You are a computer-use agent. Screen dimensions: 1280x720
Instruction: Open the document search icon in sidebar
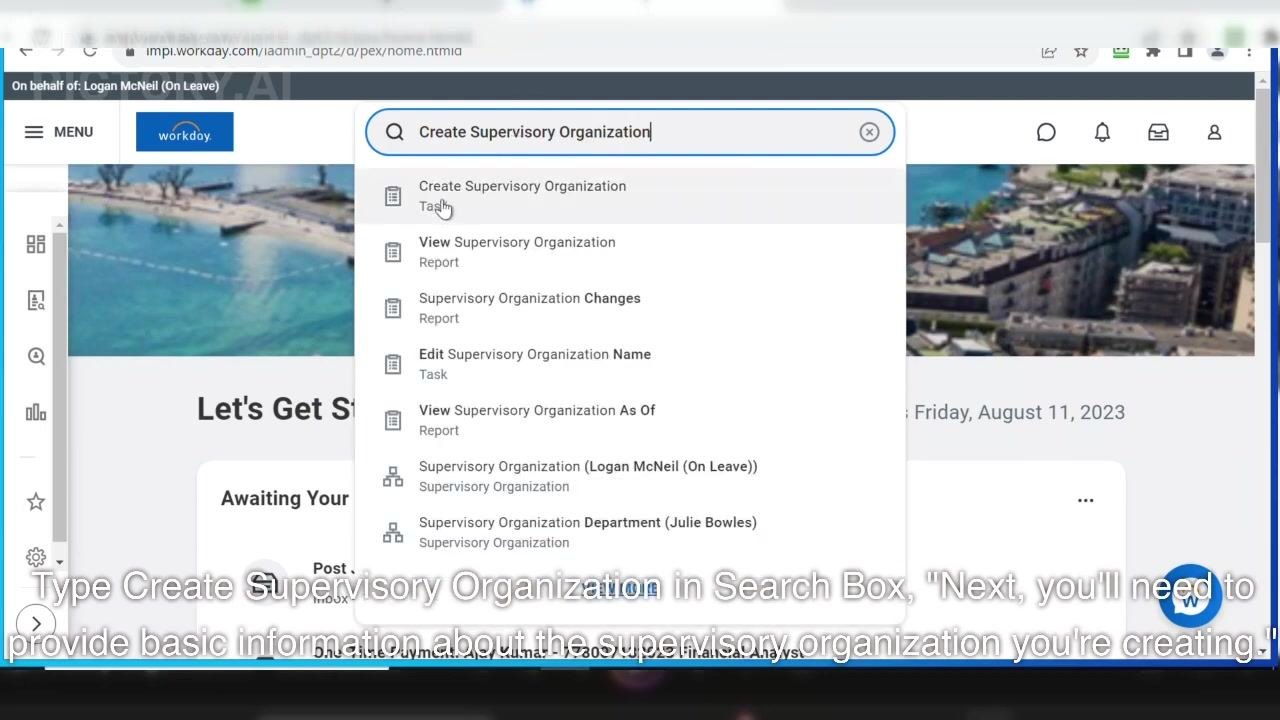pos(36,300)
